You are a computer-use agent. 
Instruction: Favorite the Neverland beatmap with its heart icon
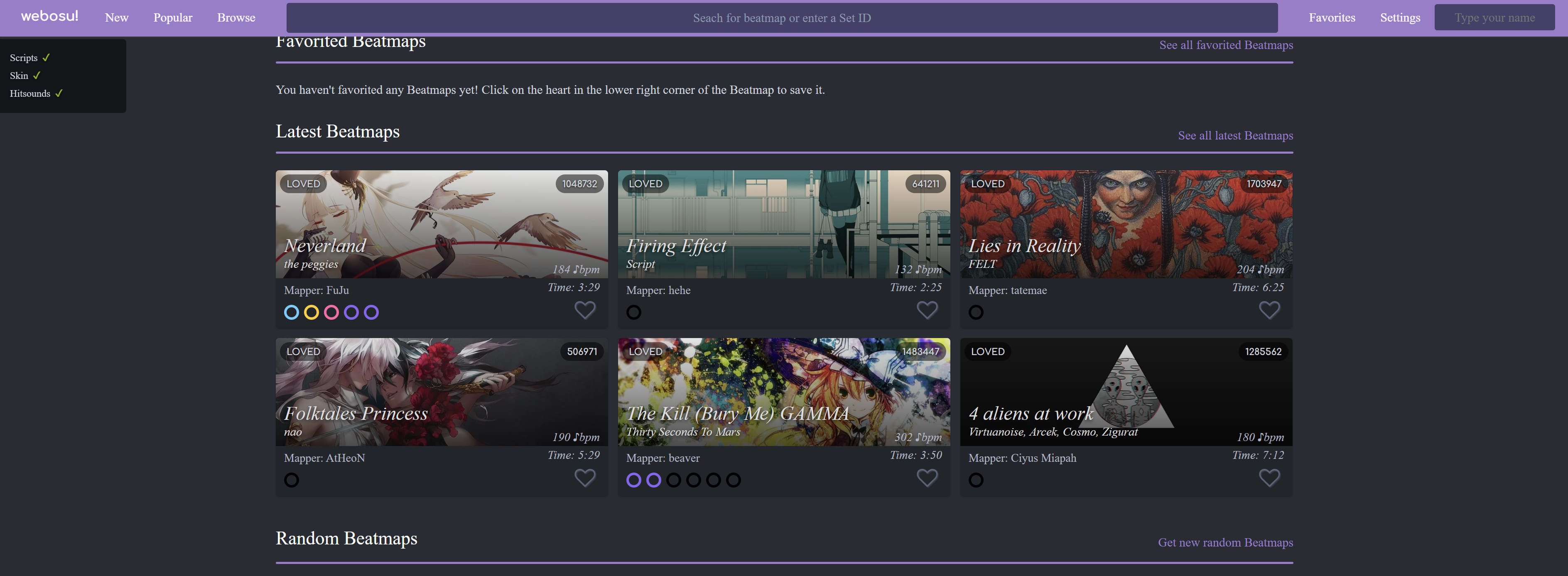click(x=585, y=310)
